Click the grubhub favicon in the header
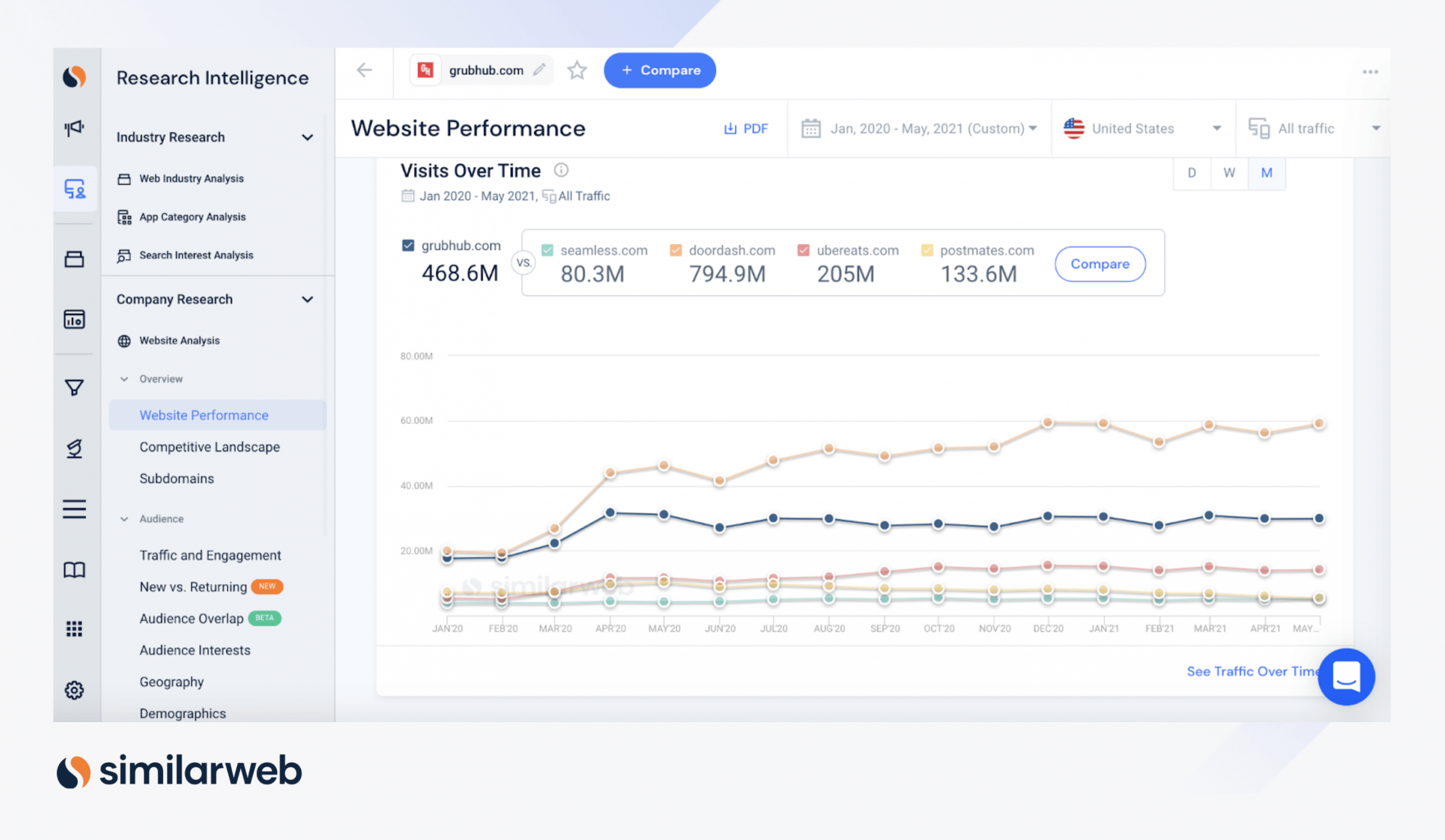1445x840 pixels. [425, 71]
